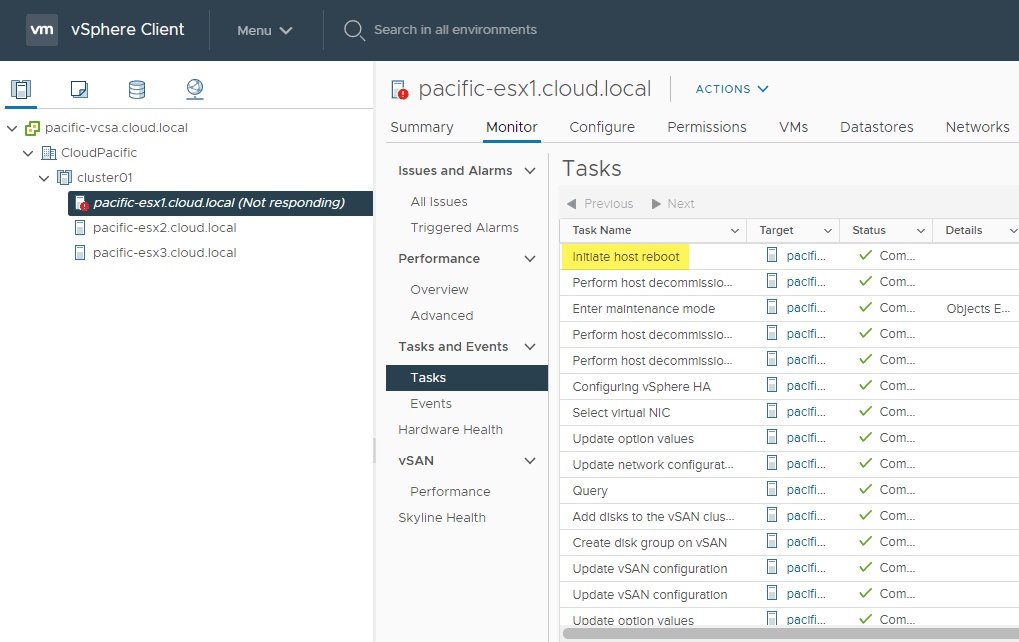Collapse the CloudPacific datacenter node
The image size is (1019, 642).
(x=28, y=153)
